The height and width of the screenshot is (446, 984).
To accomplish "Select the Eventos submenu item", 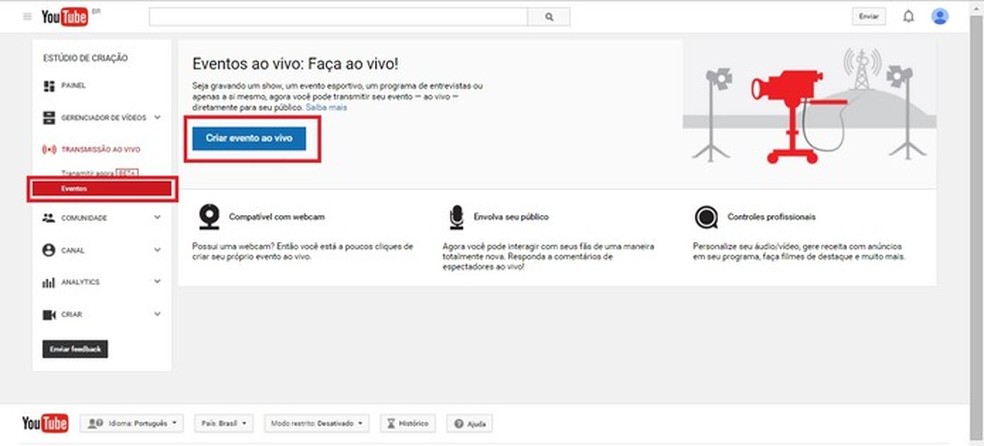I will [102, 189].
